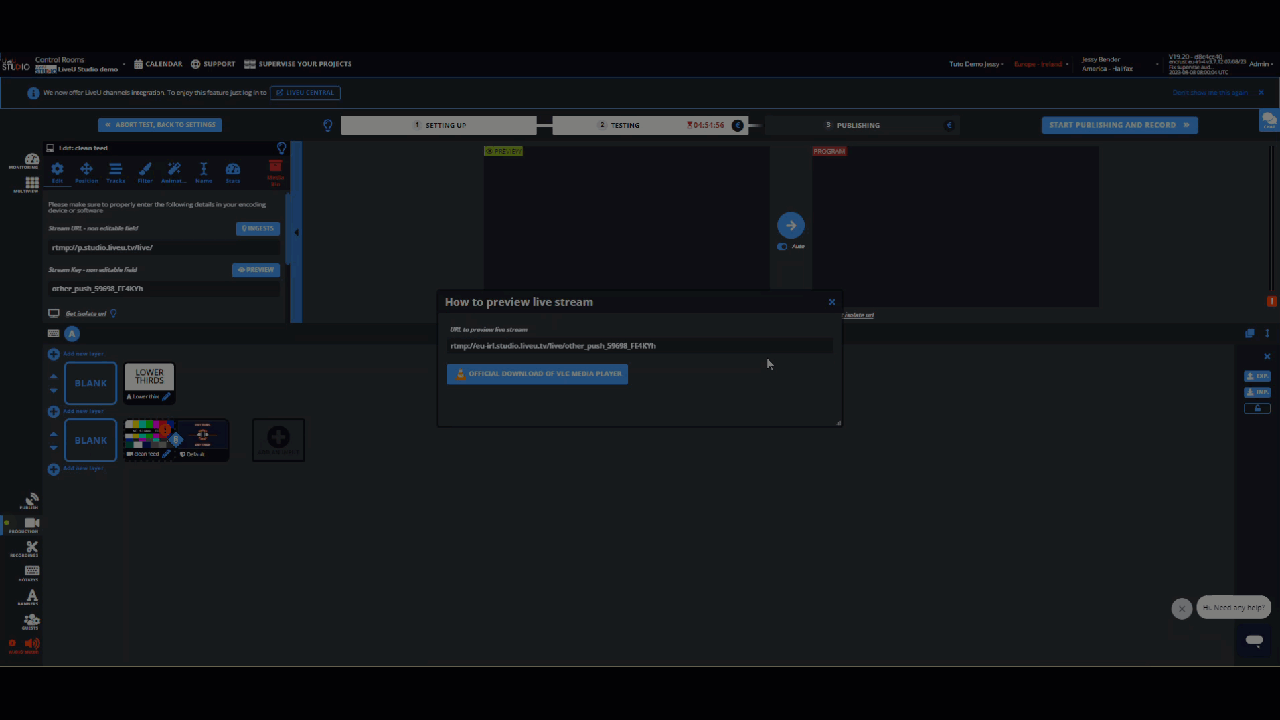Image resolution: width=1280 pixels, height=720 pixels.
Task: Open the Guests sidebar panel
Action: tap(30, 621)
